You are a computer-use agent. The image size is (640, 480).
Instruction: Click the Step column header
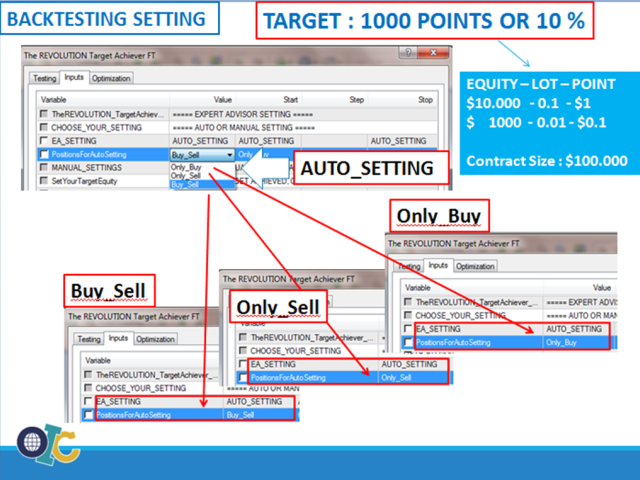356,100
